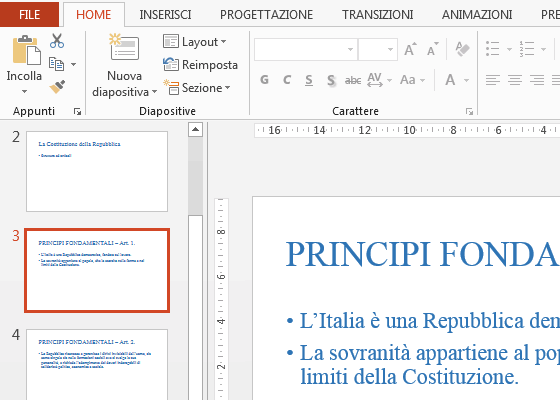Image resolution: width=560 pixels, height=400 pixels.
Task: Click the text "limiti della Costituzione."
Action: pyautogui.click(x=409, y=376)
